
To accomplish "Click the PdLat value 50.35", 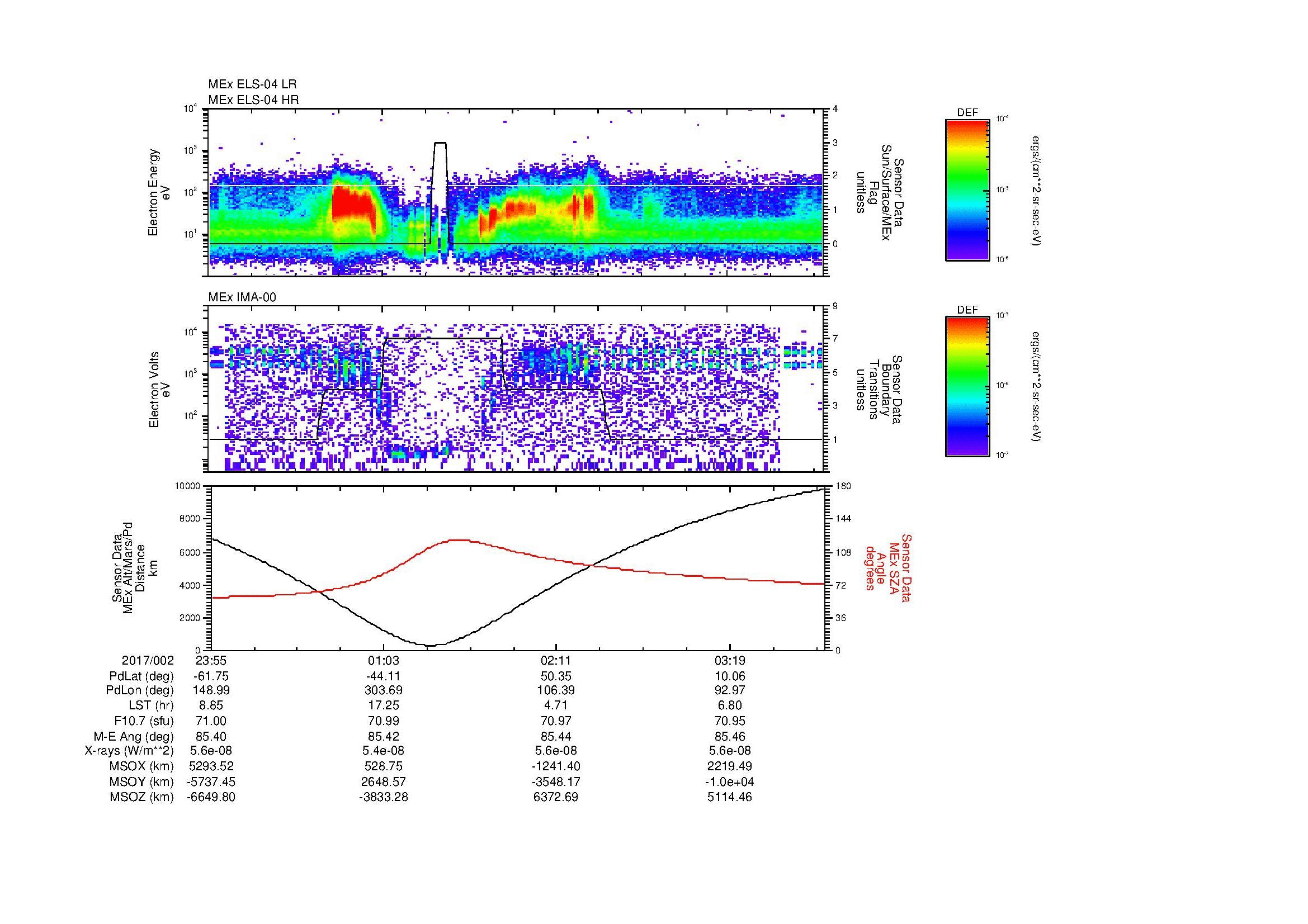I will (x=555, y=676).
